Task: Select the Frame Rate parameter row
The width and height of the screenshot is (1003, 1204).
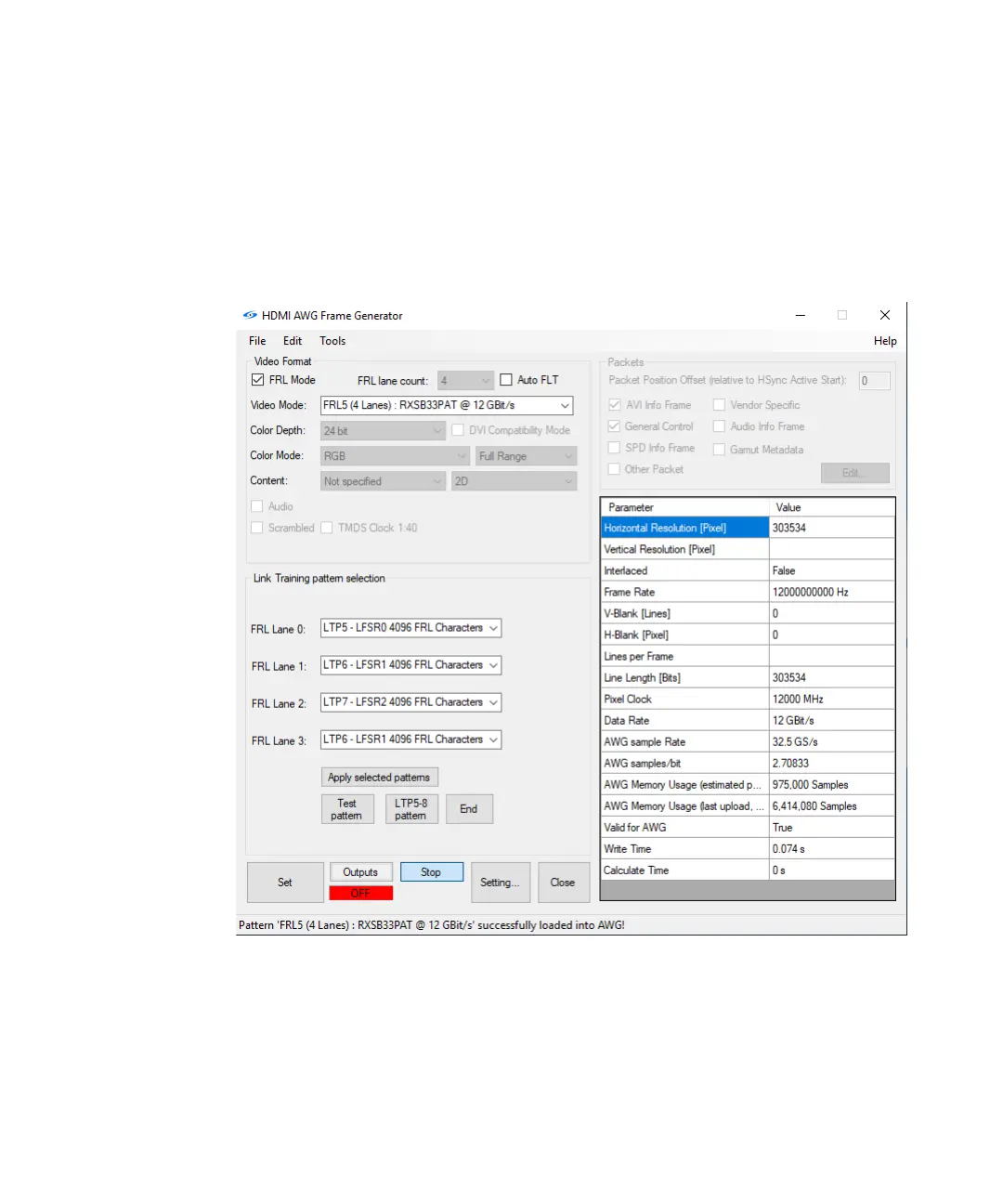Action: (748, 592)
